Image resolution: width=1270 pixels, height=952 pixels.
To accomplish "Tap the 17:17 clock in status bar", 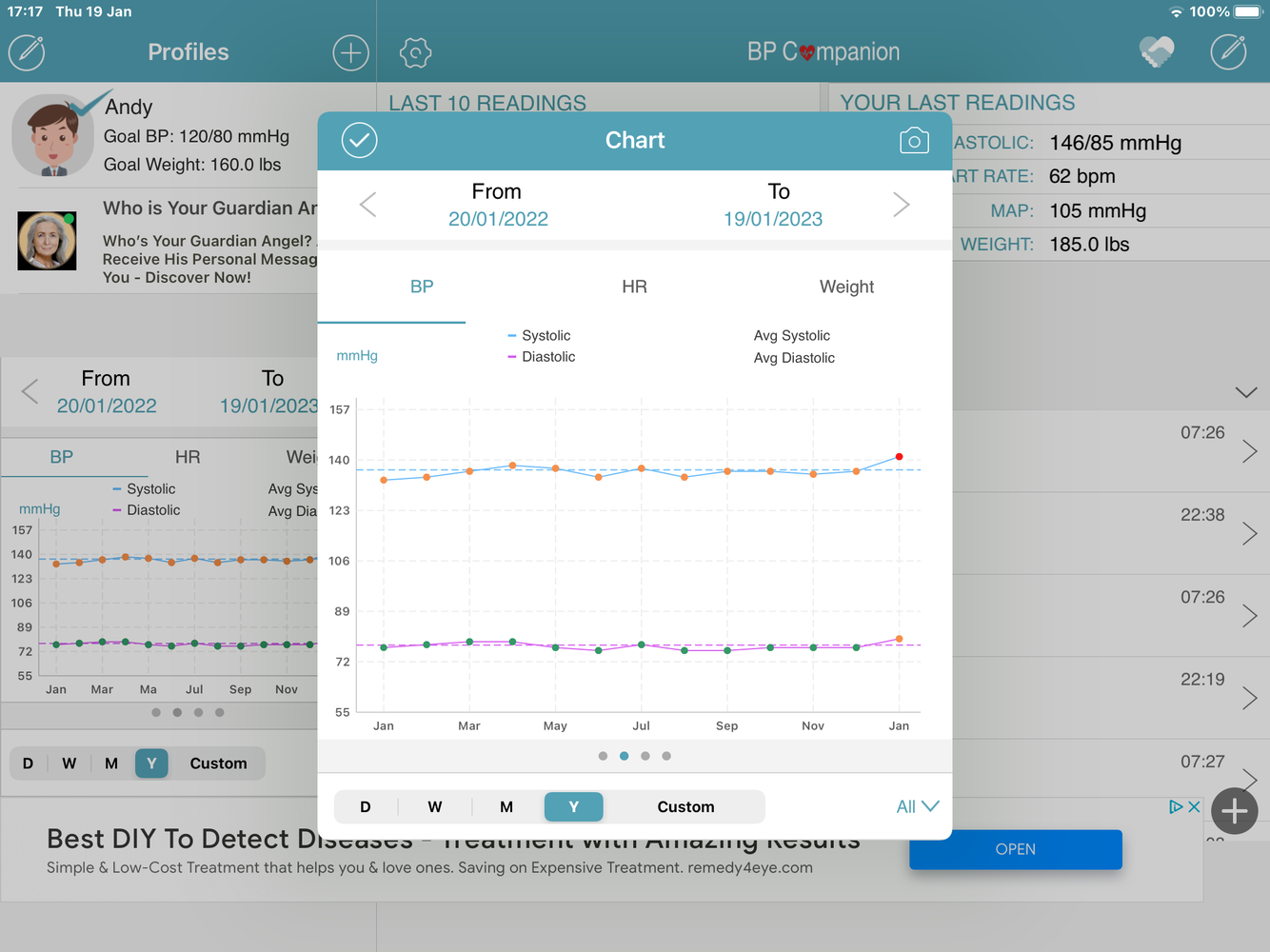I will point(25,11).
